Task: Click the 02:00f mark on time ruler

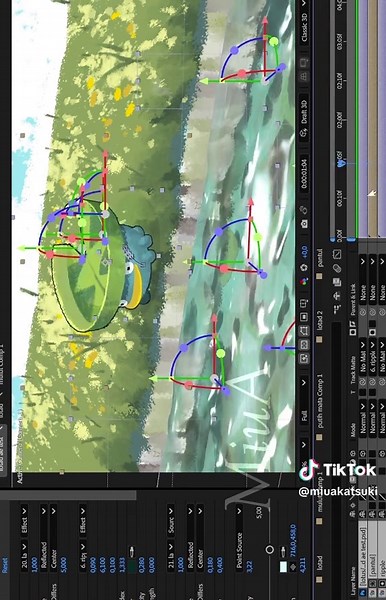Action: [x=340, y=122]
